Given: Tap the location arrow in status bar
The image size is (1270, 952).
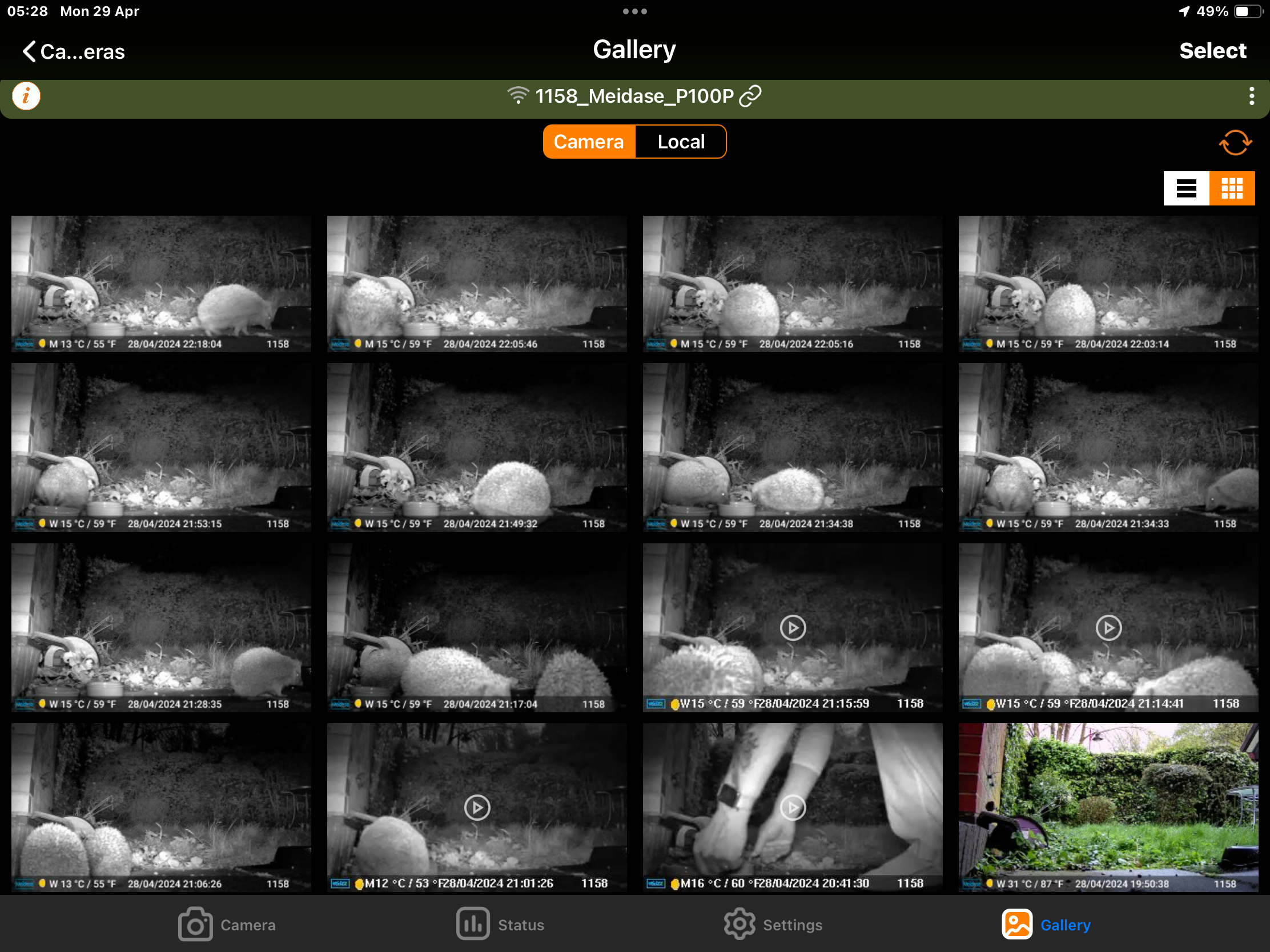Looking at the screenshot, I should [x=1184, y=11].
